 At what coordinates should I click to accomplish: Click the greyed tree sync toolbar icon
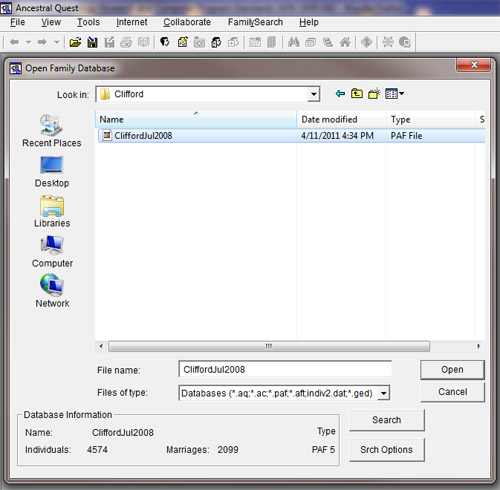(x=388, y=42)
